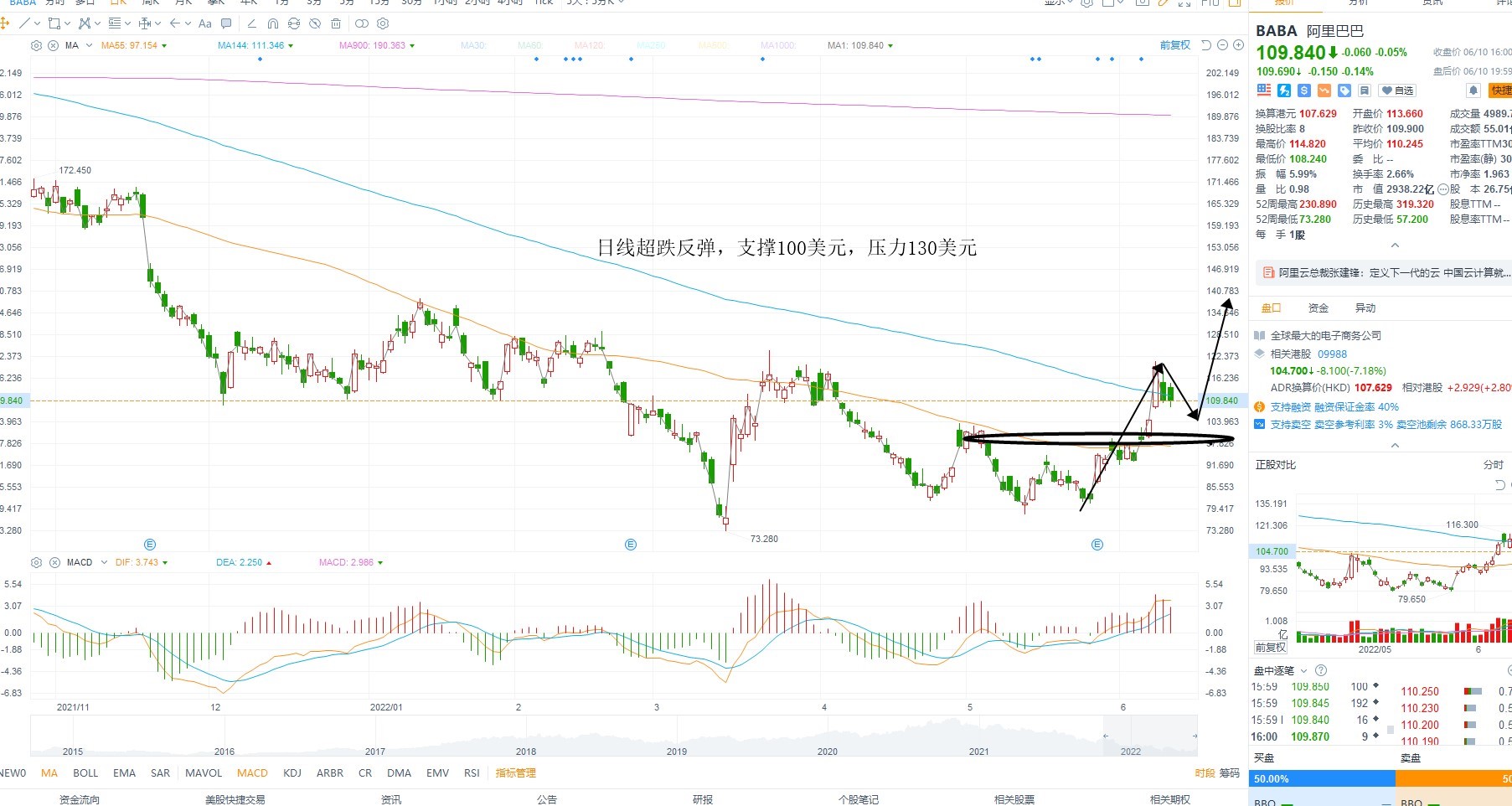
Task: Remove MA indicator with X icon
Action: (x=53, y=45)
